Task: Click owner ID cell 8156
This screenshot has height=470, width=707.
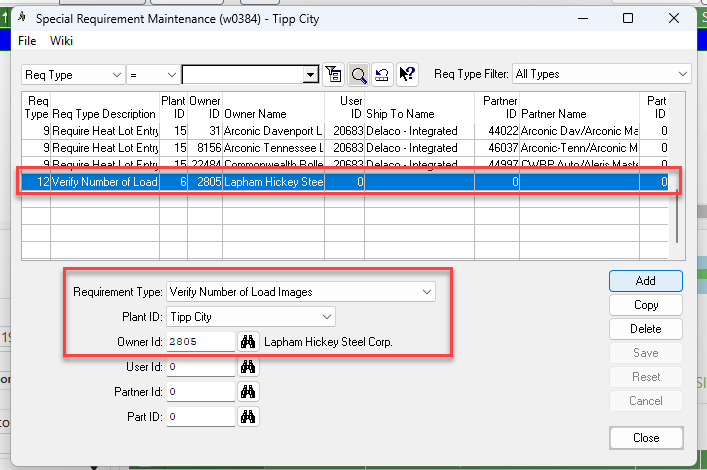Action: coord(205,148)
